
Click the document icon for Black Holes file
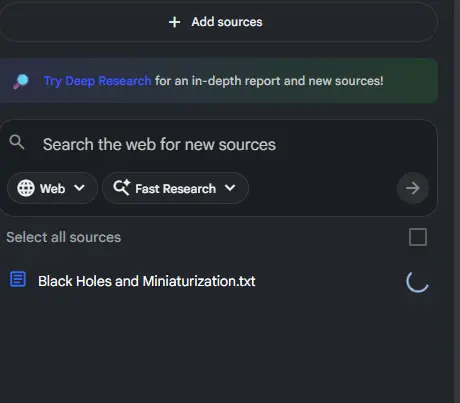tap(18, 279)
